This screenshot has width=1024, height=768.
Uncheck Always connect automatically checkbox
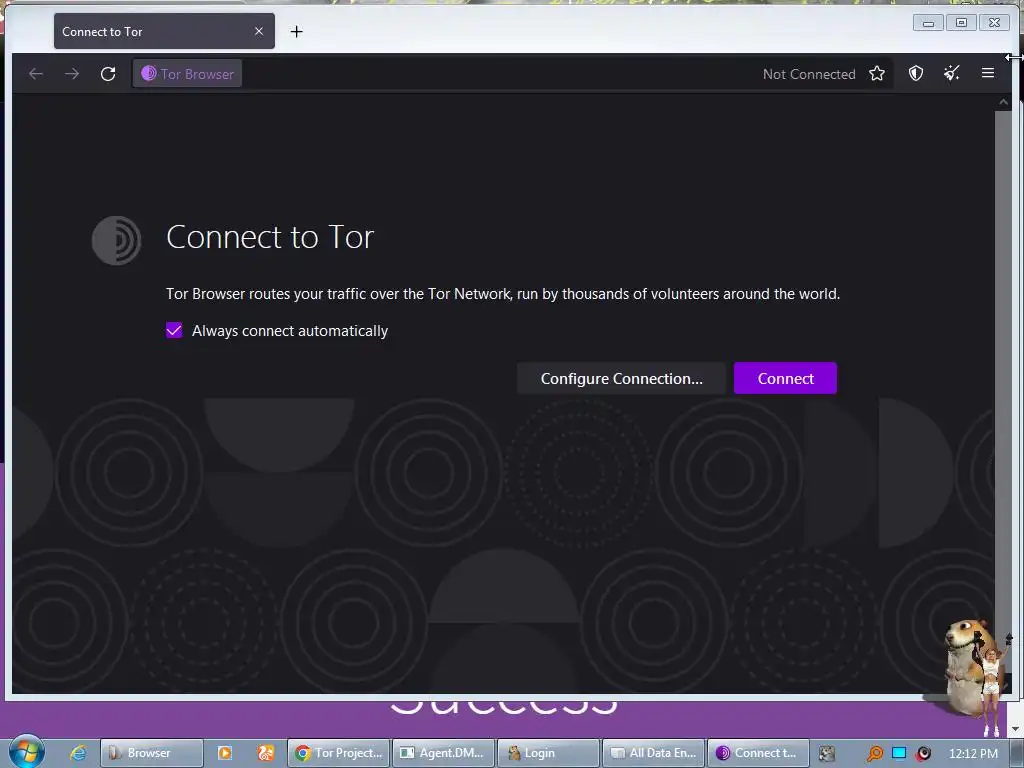tap(174, 330)
